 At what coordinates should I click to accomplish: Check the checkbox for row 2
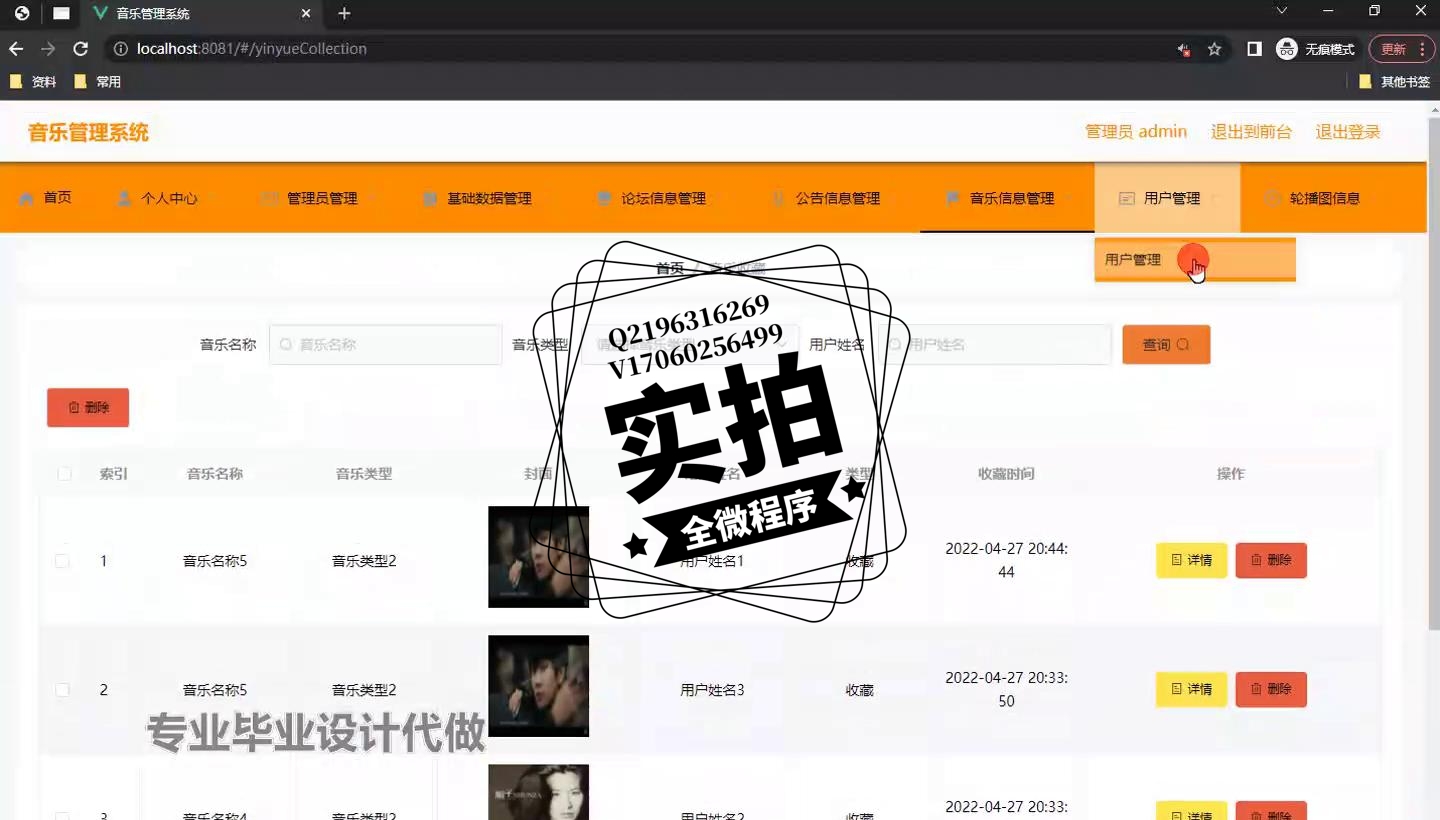(x=62, y=690)
